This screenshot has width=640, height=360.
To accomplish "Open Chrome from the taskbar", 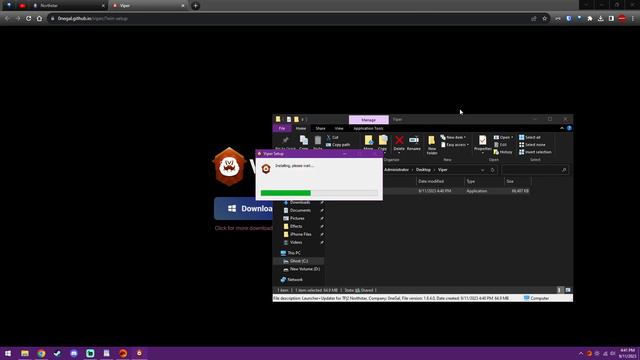I will coord(41,353).
